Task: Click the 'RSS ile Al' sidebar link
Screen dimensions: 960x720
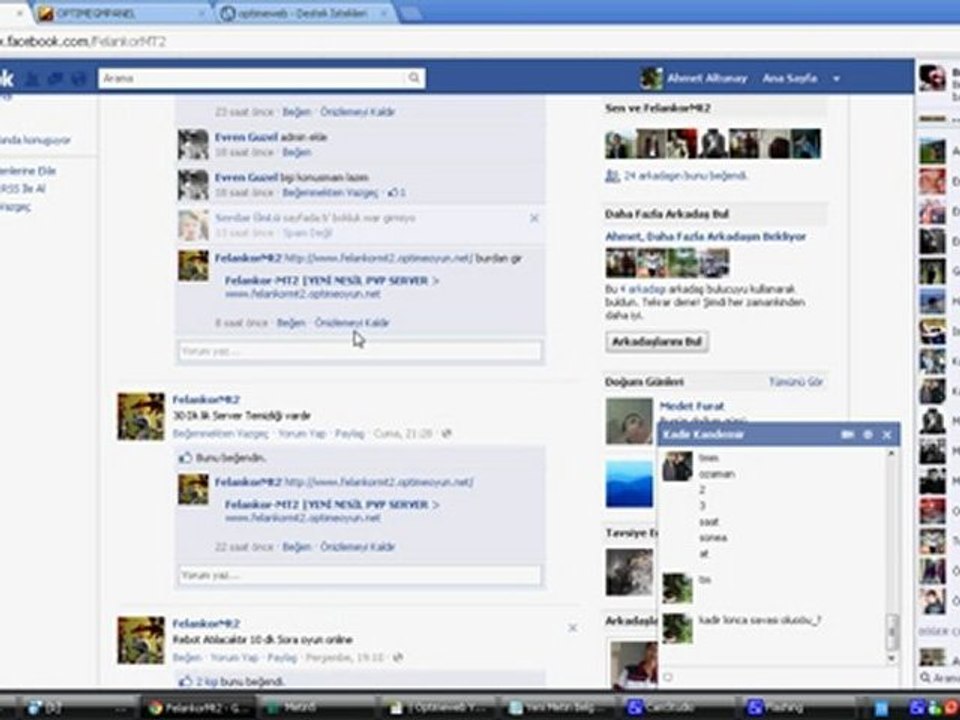Action: click(x=23, y=189)
